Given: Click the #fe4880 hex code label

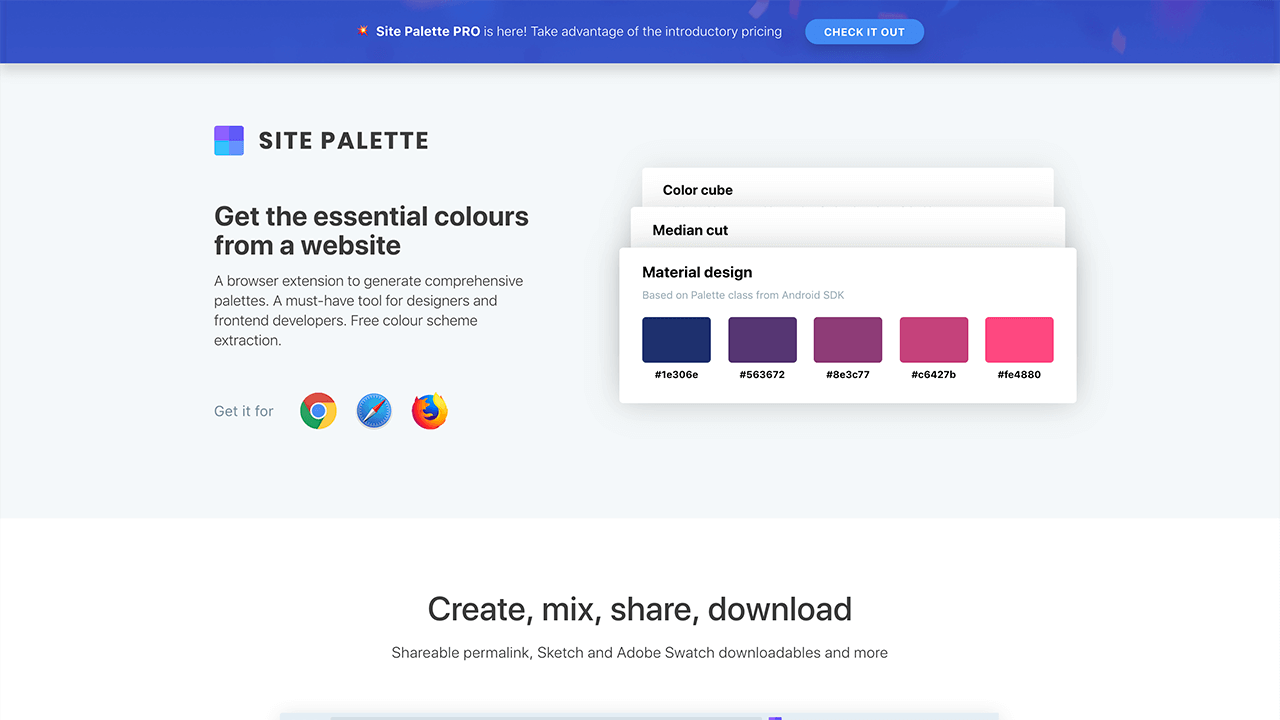Looking at the screenshot, I should (x=1019, y=375).
